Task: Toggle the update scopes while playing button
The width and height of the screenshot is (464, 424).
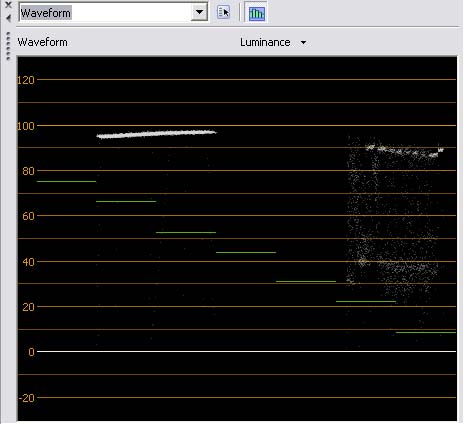Action: [256, 13]
